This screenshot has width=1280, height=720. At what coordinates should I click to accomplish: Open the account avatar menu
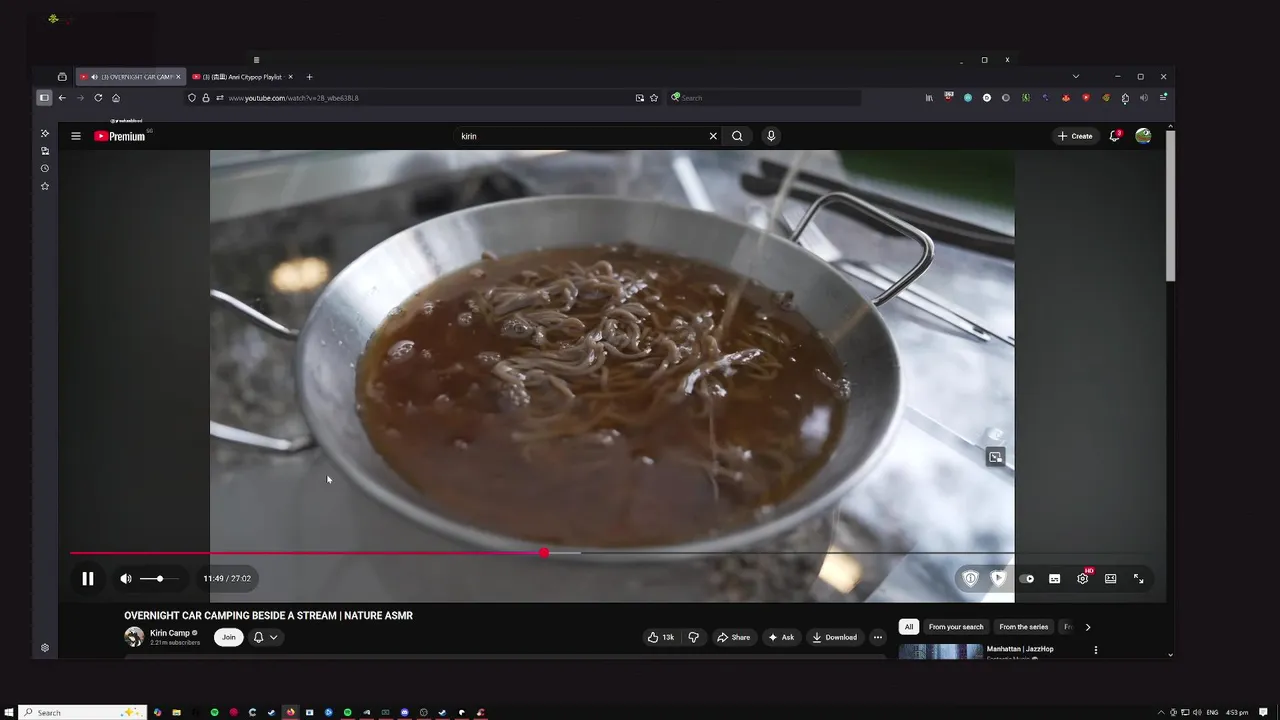(1143, 136)
